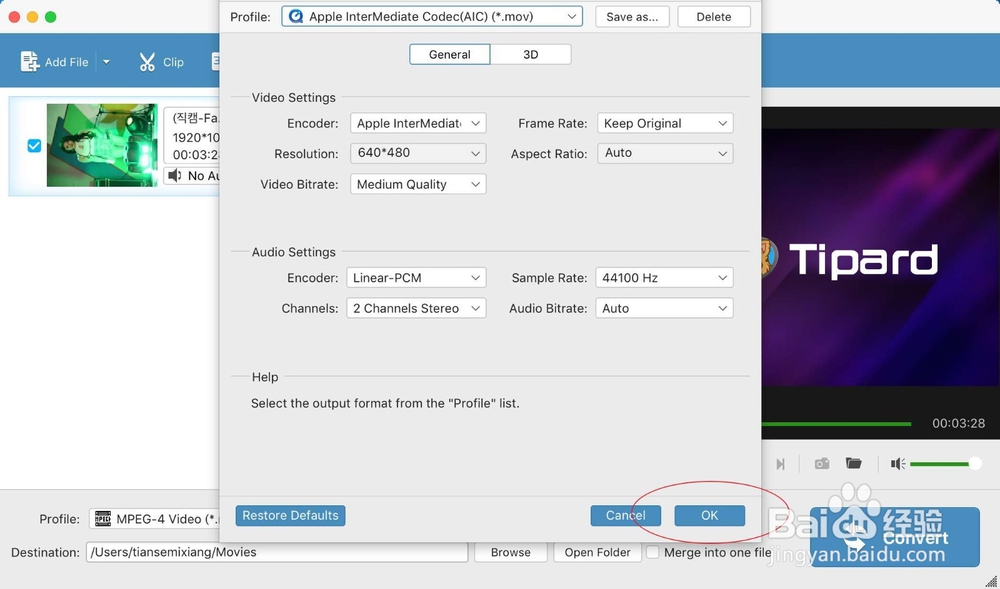The height and width of the screenshot is (589, 1000).
Task: Open the Audio Bitrate dropdown
Action: click(664, 308)
